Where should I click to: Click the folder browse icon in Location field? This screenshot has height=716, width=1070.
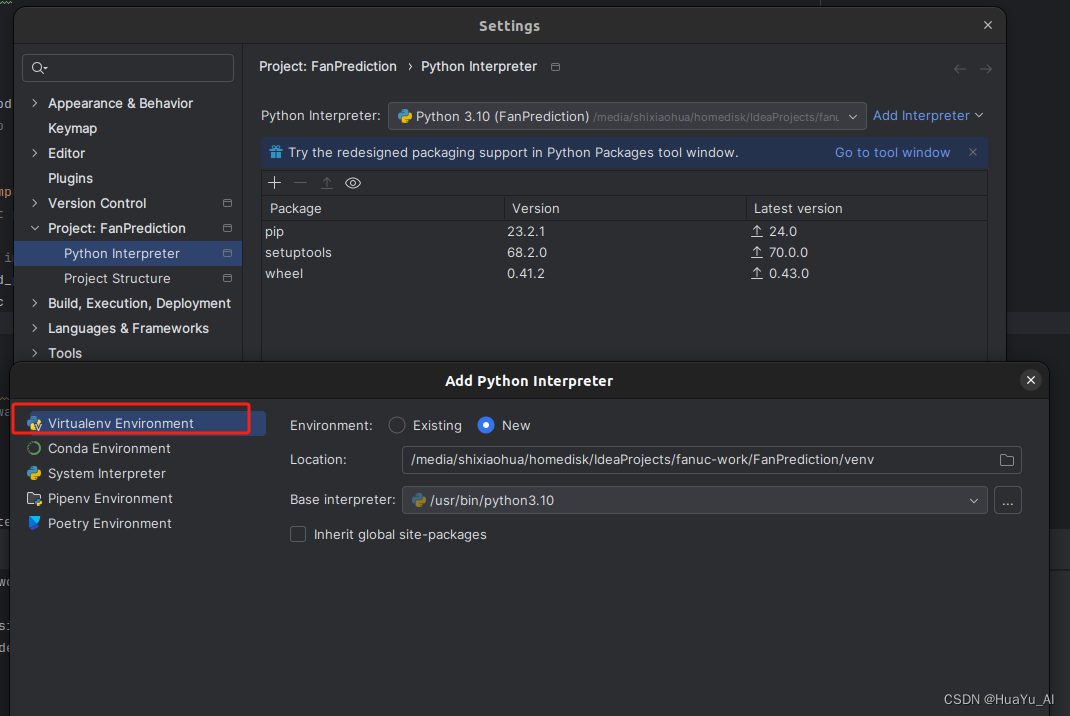tap(1007, 460)
